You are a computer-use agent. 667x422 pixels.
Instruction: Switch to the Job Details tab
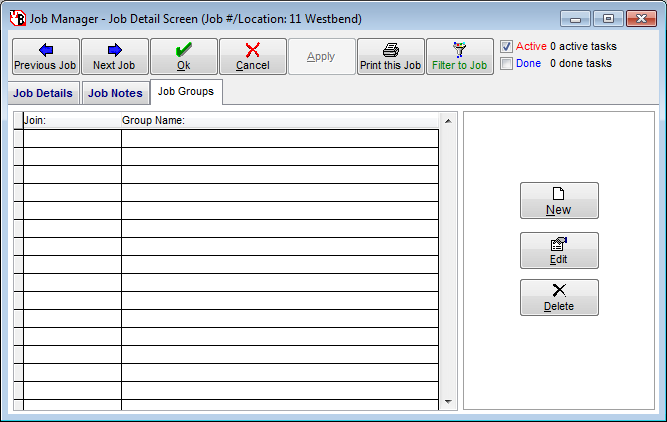42,93
